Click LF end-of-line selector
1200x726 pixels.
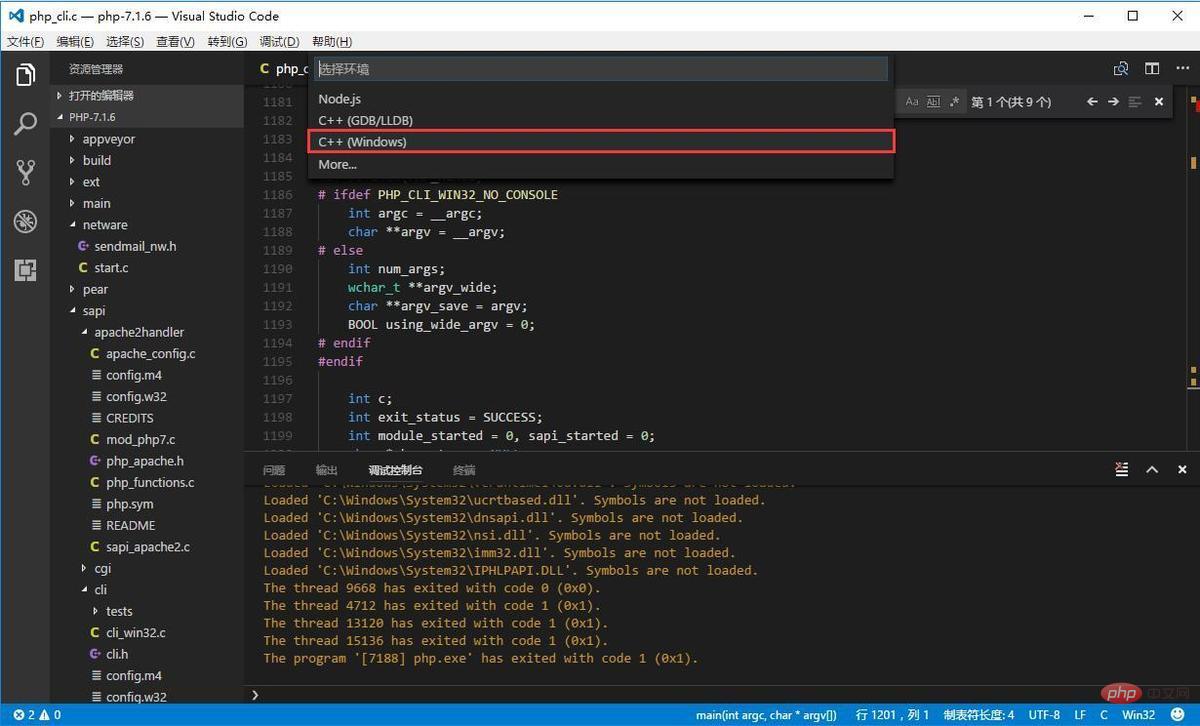point(1081,715)
